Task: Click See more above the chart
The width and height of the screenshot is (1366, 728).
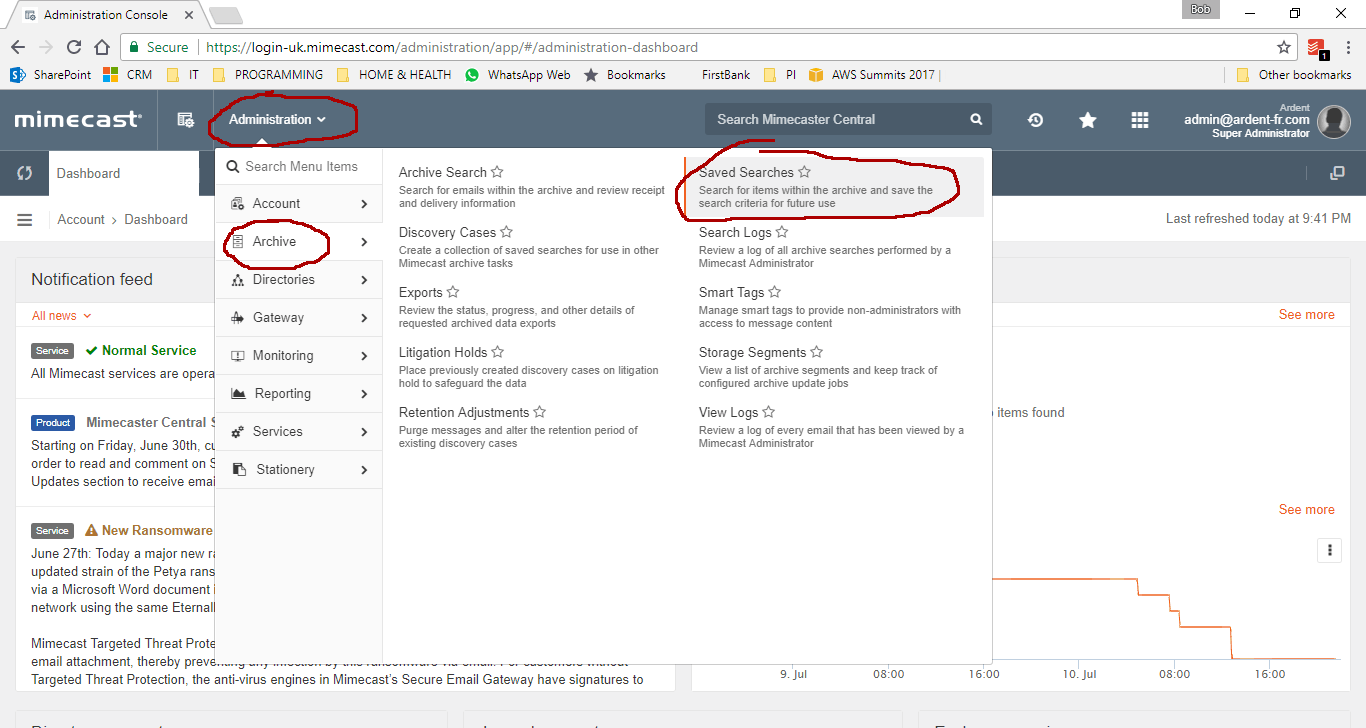Action: click(1306, 509)
